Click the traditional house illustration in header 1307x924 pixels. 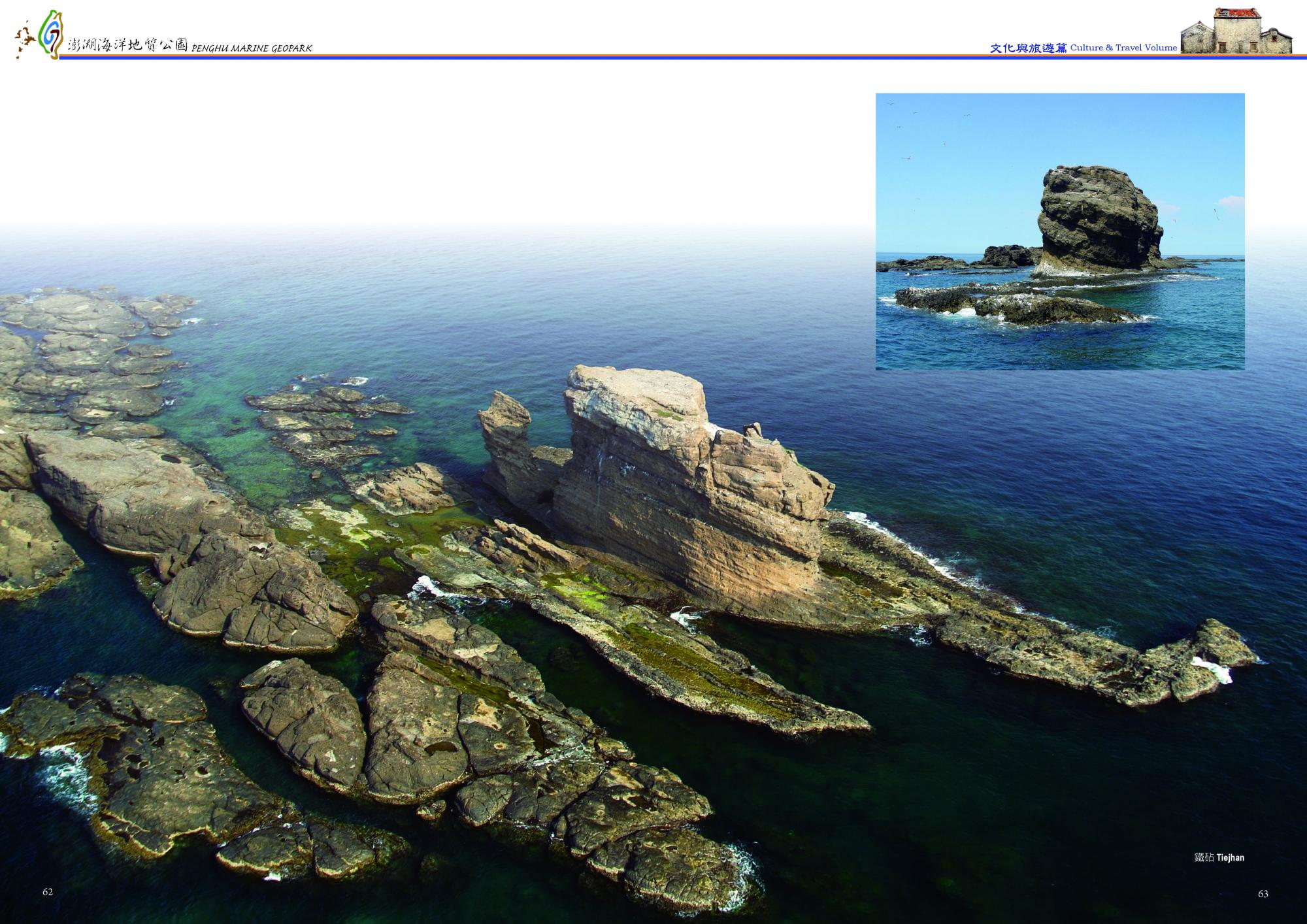(1236, 33)
